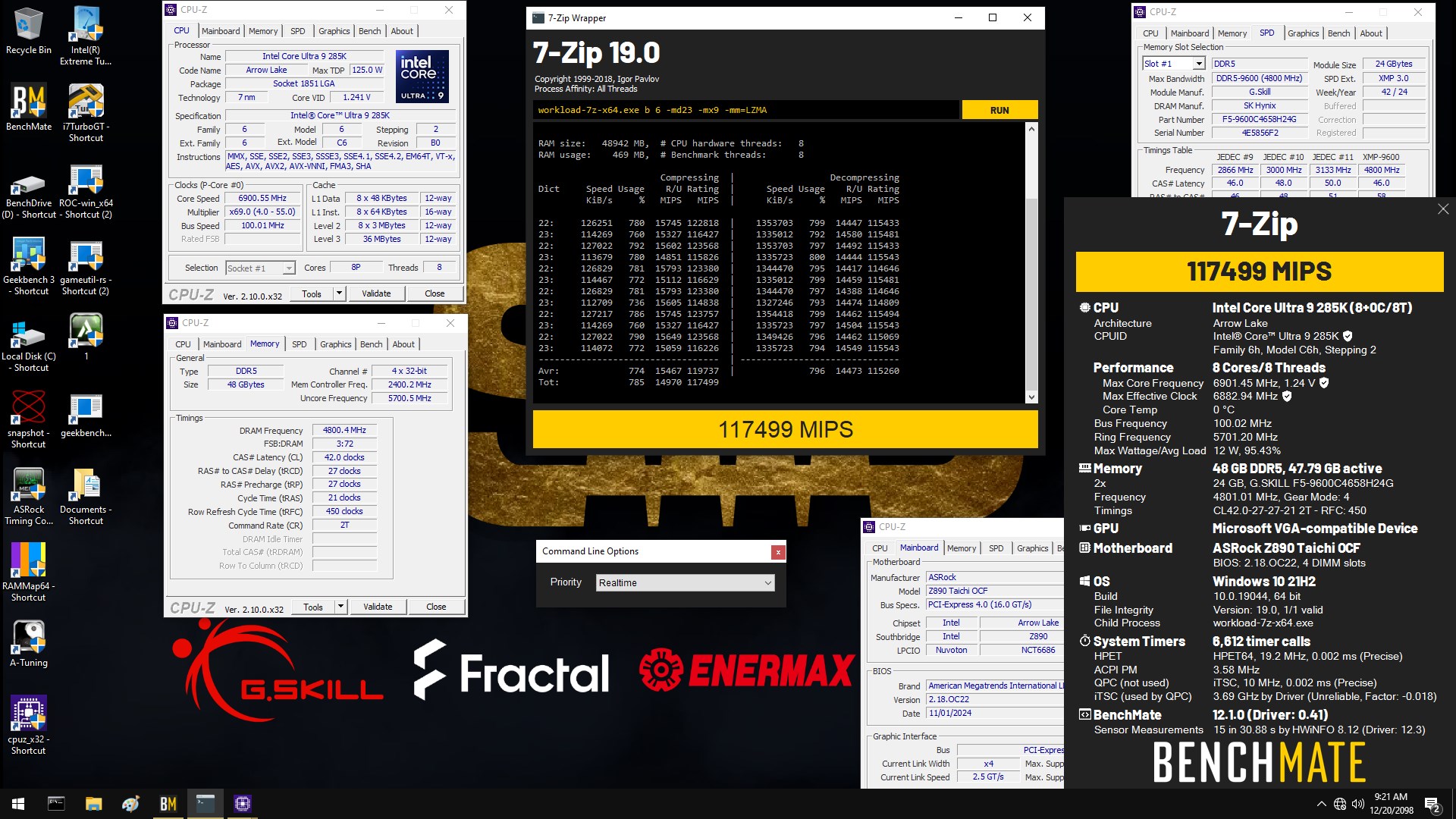
Task: Click the taskbar clock showing 9:21 AM
Action: pos(1391,804)
